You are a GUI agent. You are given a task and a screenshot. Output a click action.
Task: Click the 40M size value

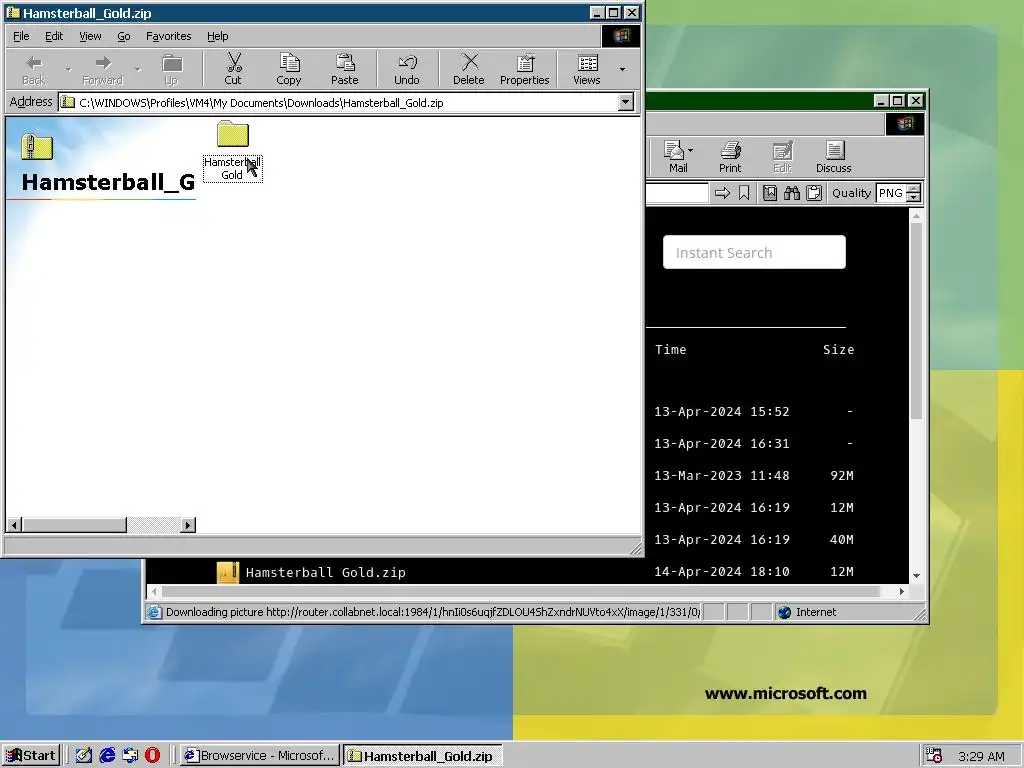(x=842, y=539)
